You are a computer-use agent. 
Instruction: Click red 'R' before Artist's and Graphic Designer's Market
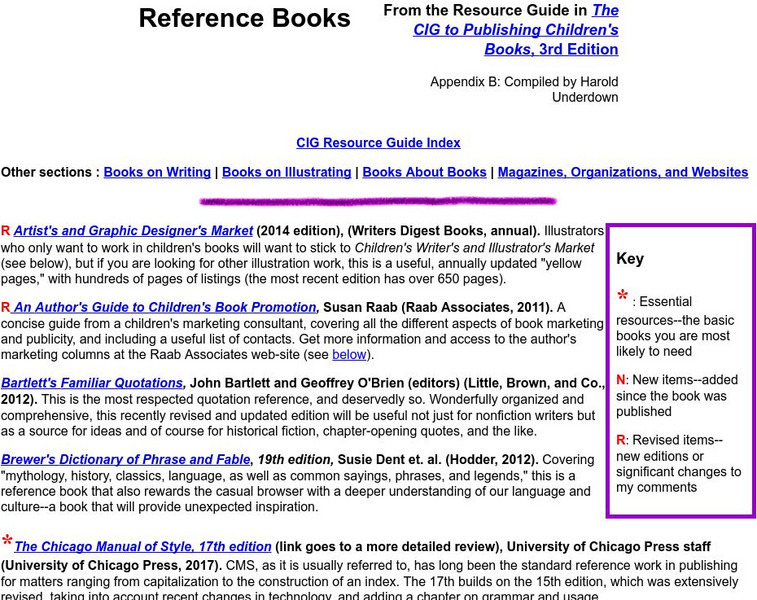(x=5, y=231)
